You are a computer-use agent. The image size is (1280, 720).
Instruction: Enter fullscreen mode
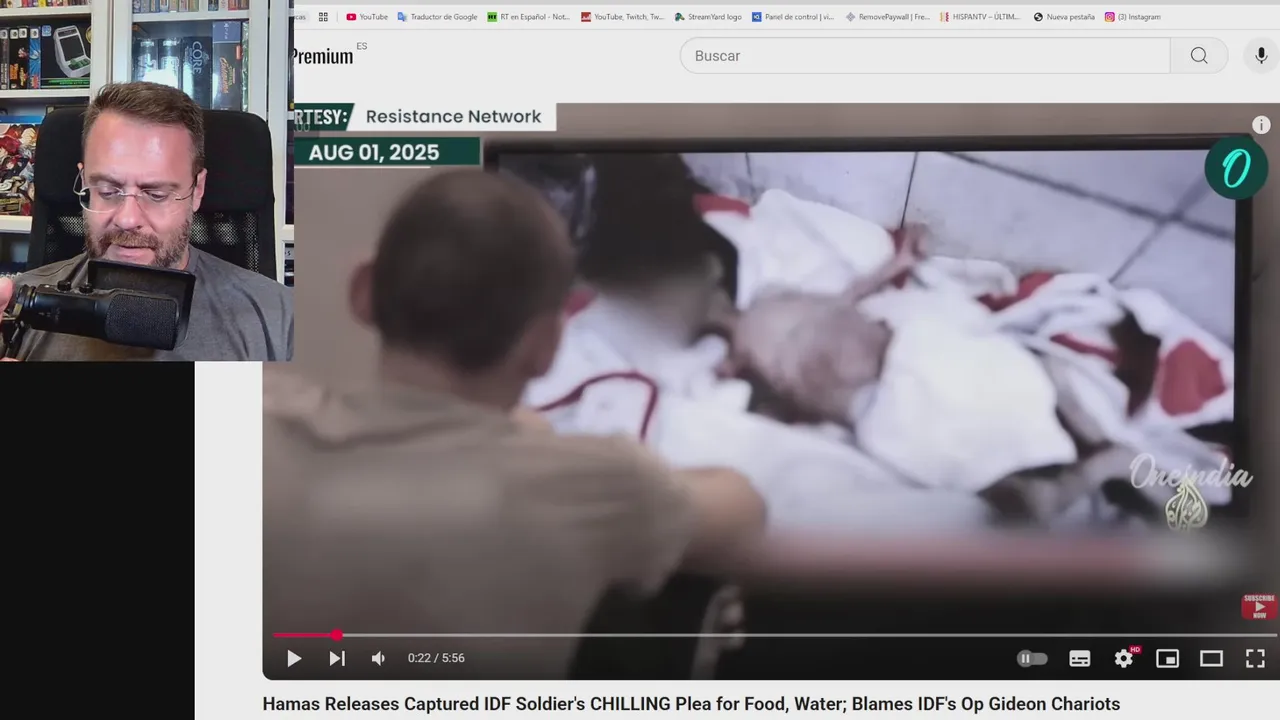pos(1255,658)
